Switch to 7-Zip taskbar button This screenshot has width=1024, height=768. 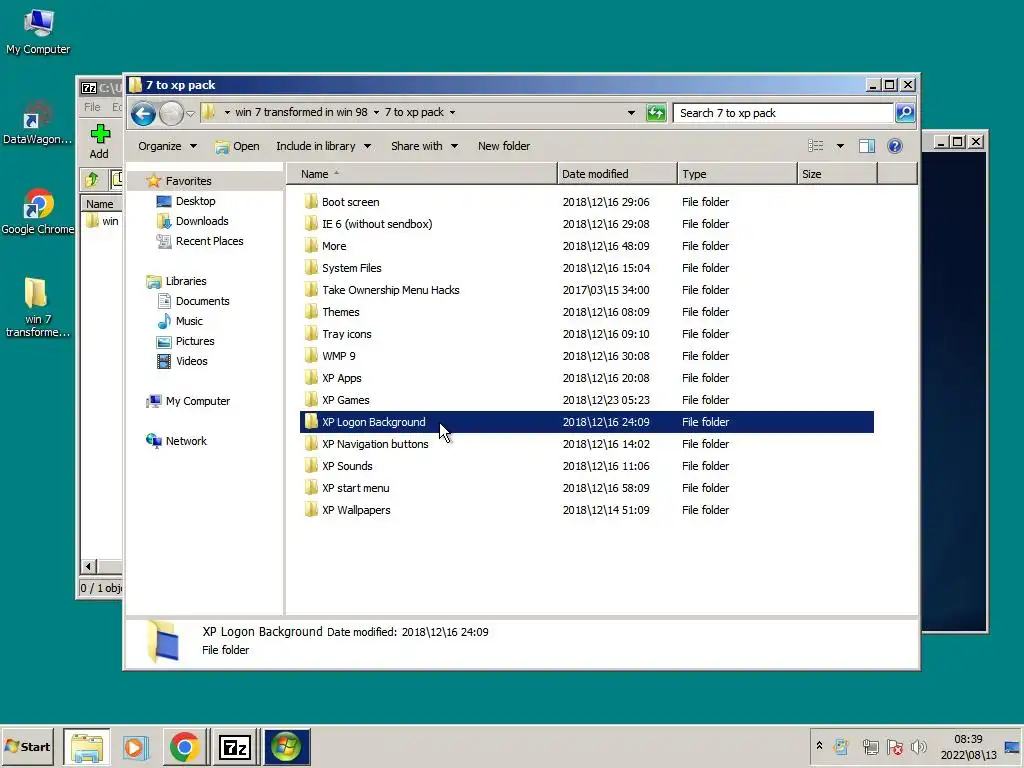point(234,747)
